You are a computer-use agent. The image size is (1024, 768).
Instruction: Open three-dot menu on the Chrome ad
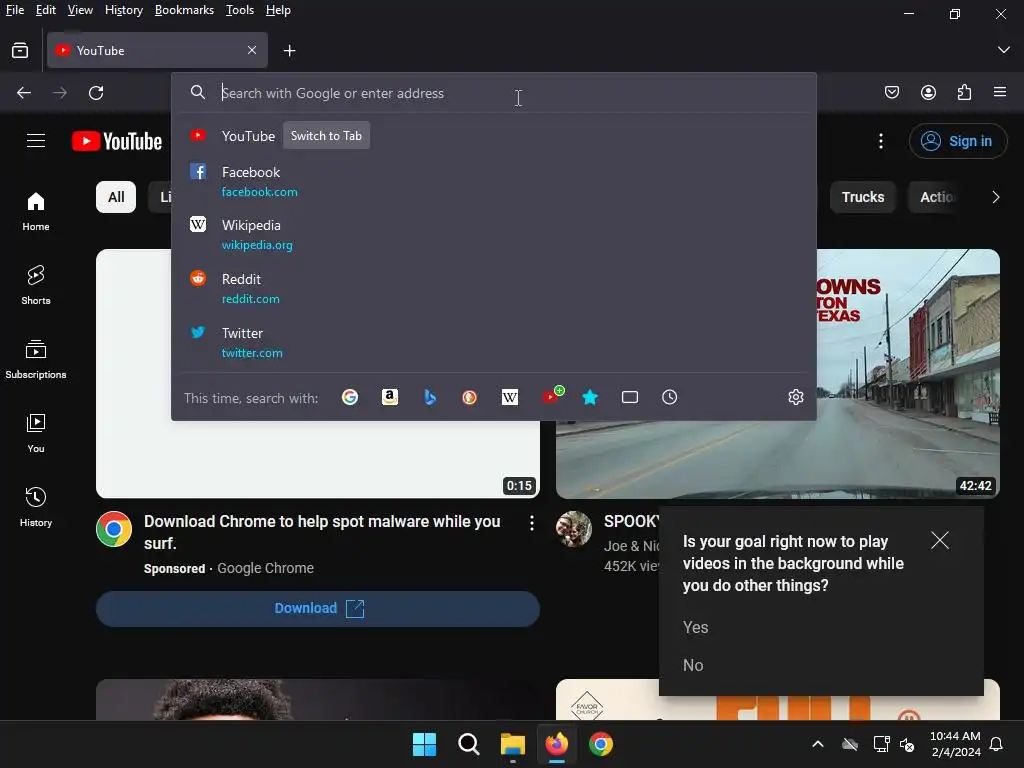pos(532,522)
